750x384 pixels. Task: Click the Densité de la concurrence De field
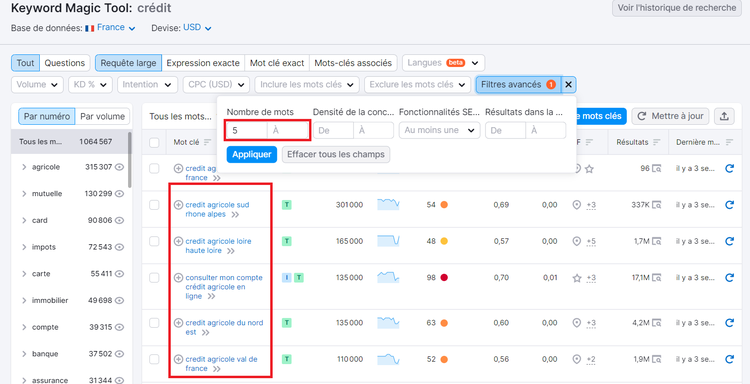coord(333,130)
